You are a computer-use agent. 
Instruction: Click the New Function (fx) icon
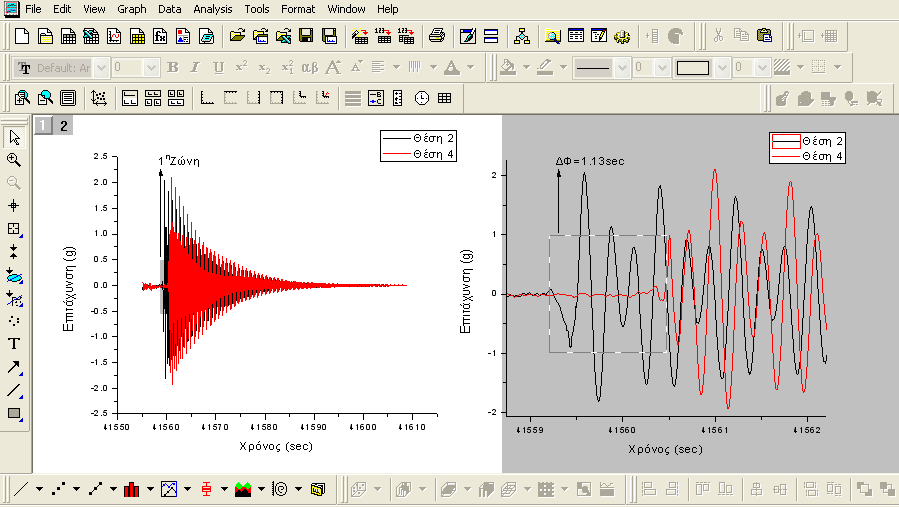pos(160,36)
